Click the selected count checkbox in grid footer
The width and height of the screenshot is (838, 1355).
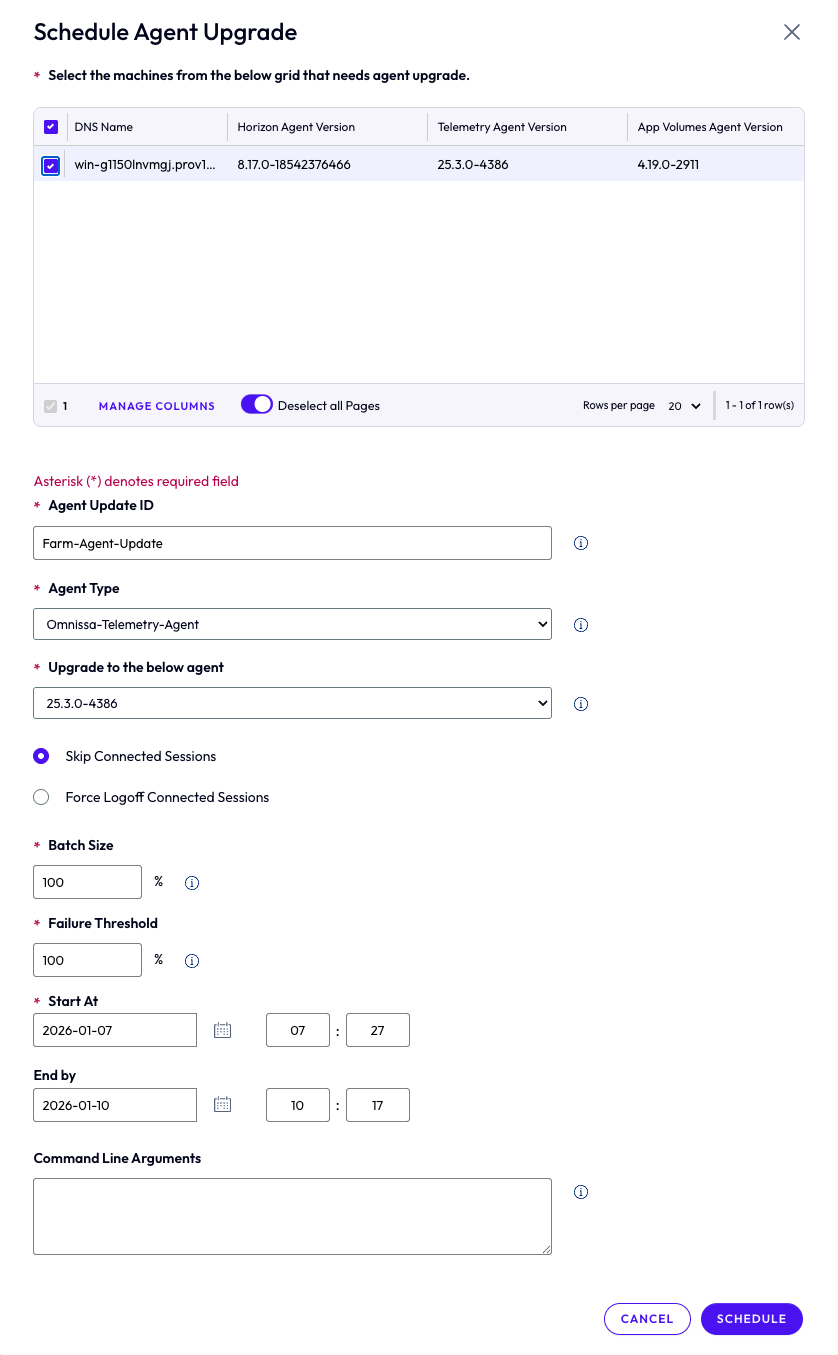(x=50, y=406)
